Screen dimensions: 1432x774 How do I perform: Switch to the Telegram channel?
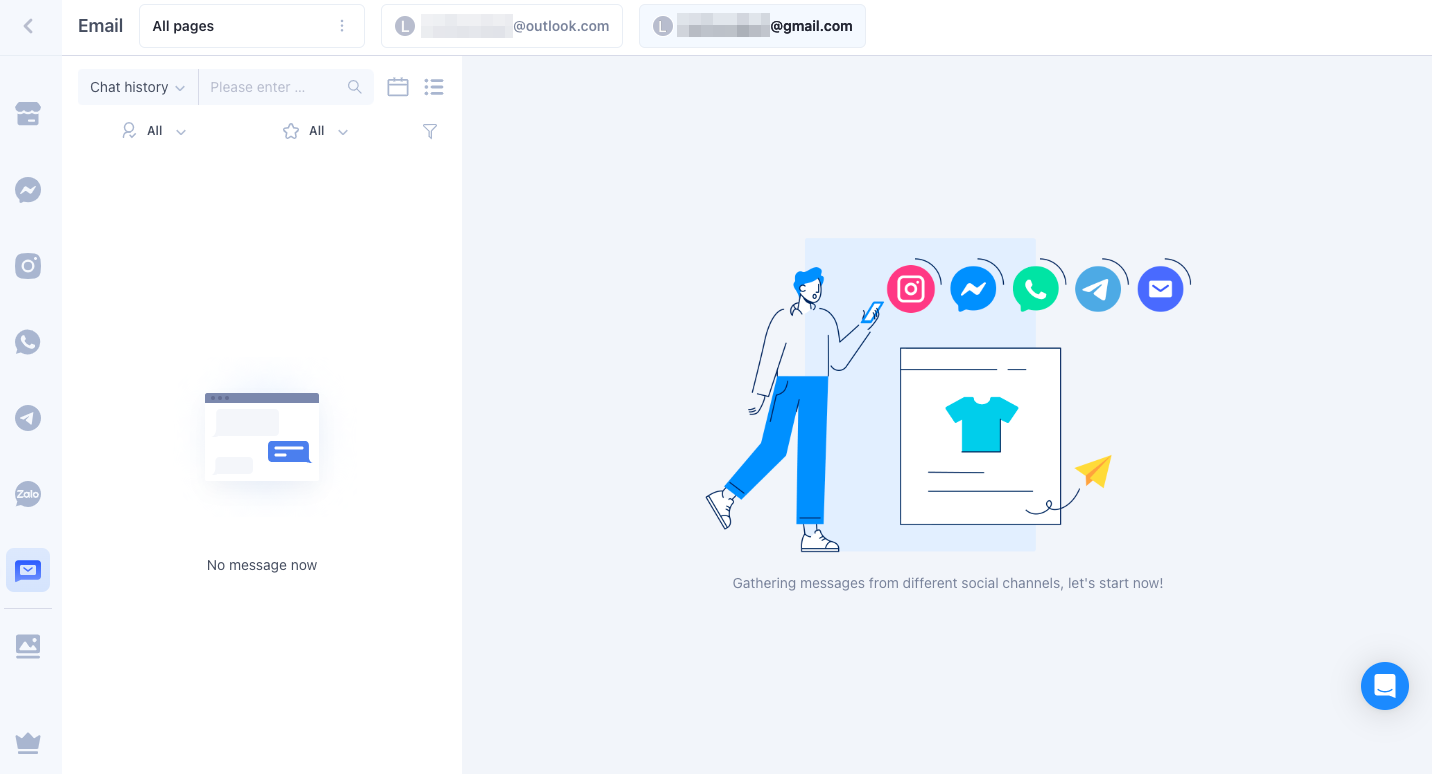(x=27, y=418)
